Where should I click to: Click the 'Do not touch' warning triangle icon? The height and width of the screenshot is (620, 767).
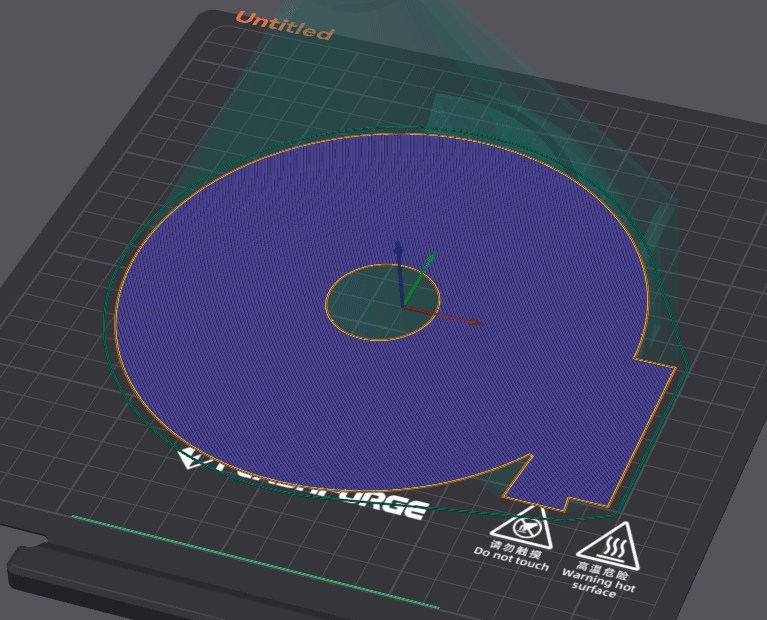click(x=521, y=526)
